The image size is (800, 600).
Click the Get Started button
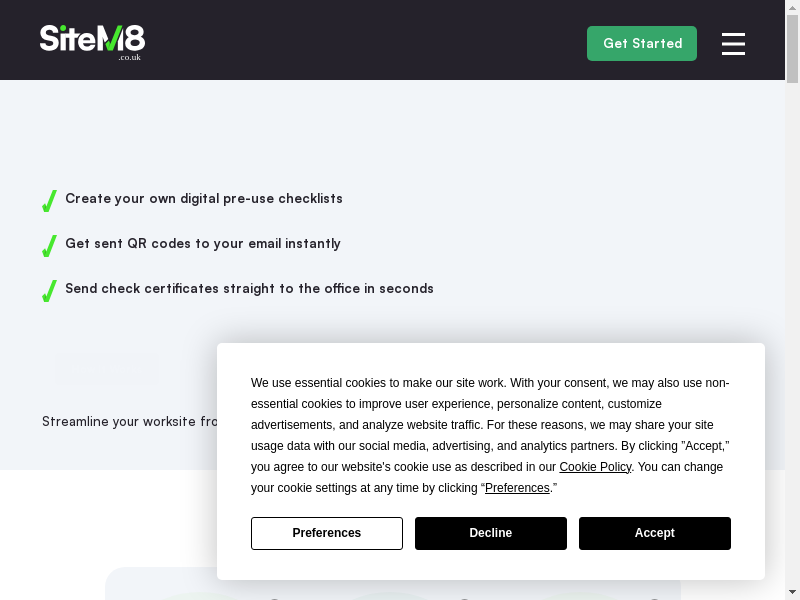[x=642, y=44]
